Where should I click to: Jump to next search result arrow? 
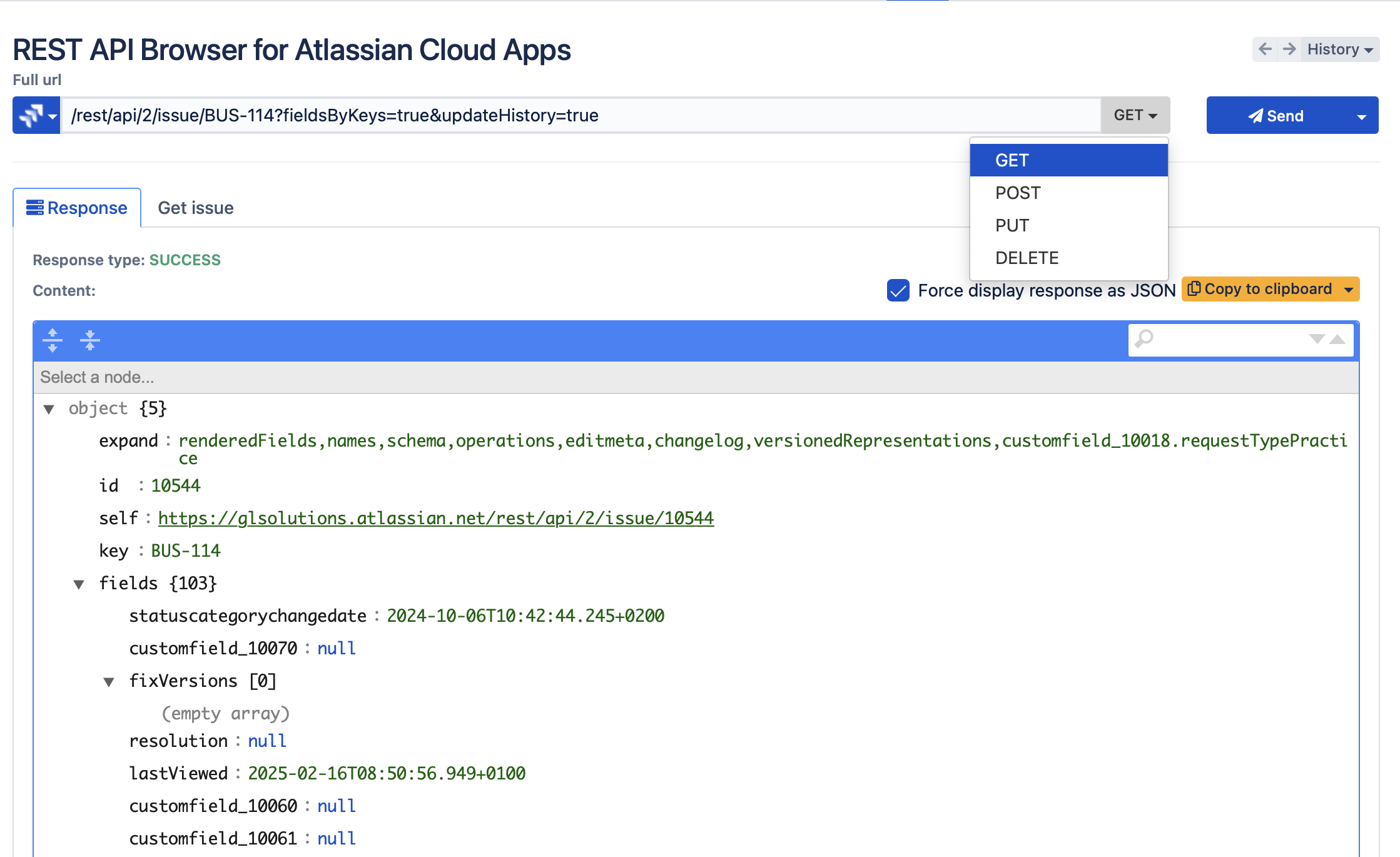[1317, 339]
